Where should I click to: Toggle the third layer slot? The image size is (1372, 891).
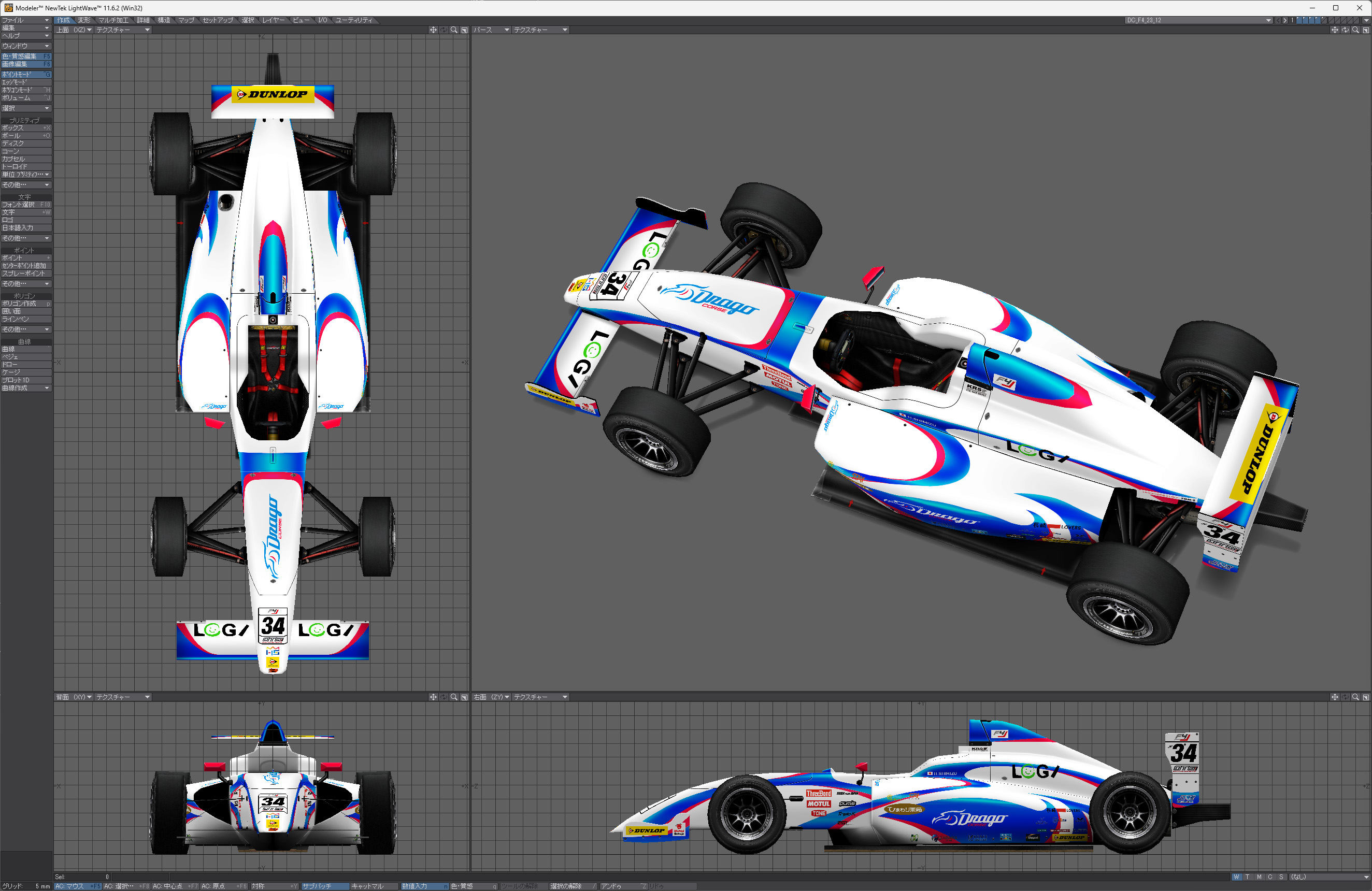[1312, 20]
